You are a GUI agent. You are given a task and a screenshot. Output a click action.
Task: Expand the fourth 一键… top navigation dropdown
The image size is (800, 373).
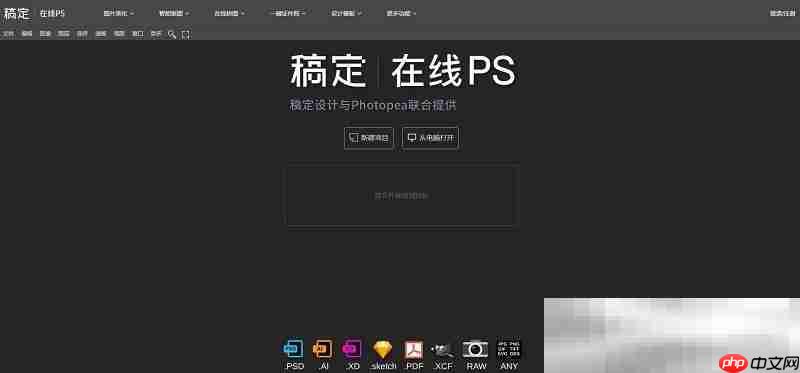click(288, 14)
